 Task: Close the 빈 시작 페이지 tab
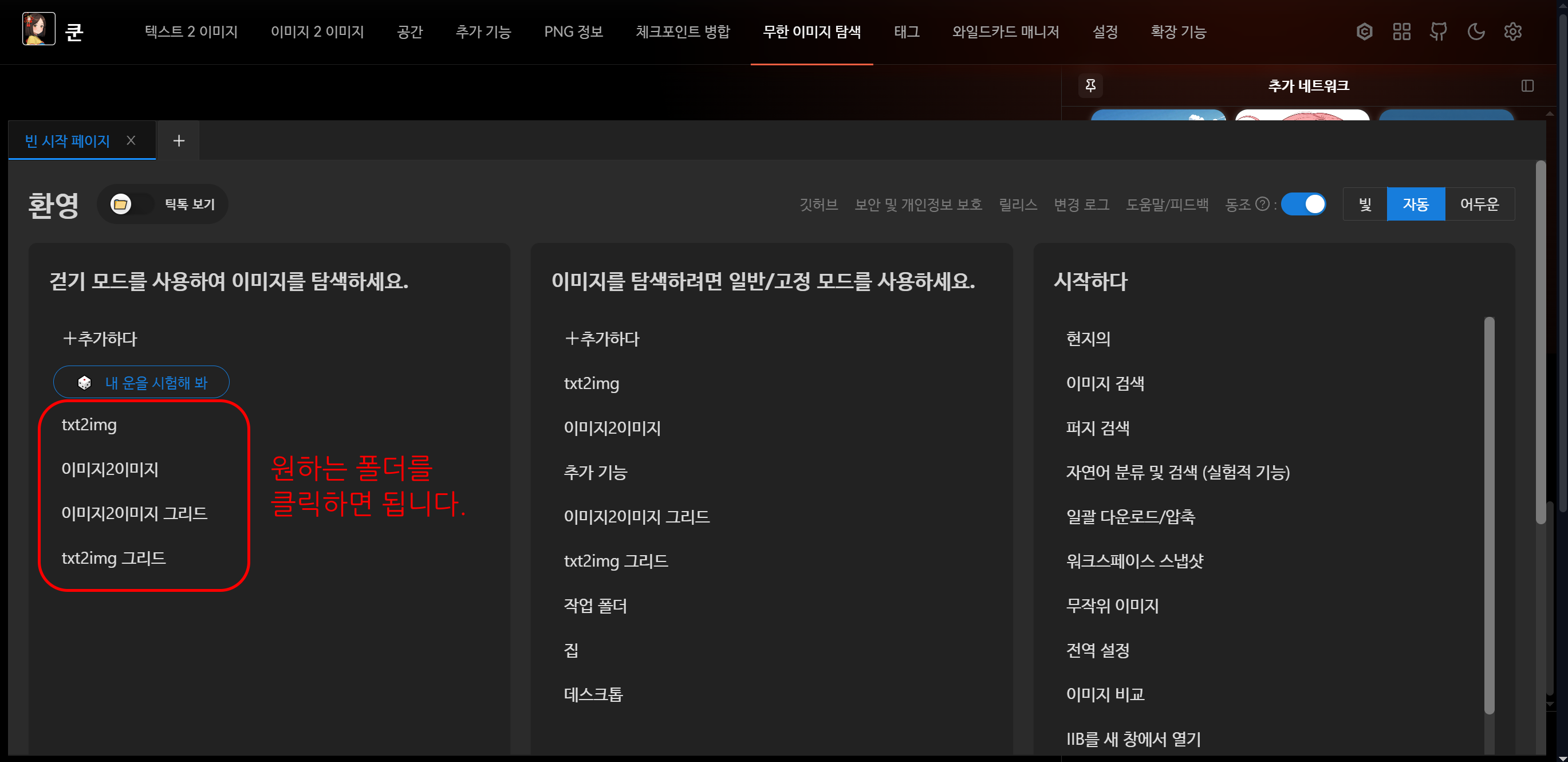click(x=131, y=141)
